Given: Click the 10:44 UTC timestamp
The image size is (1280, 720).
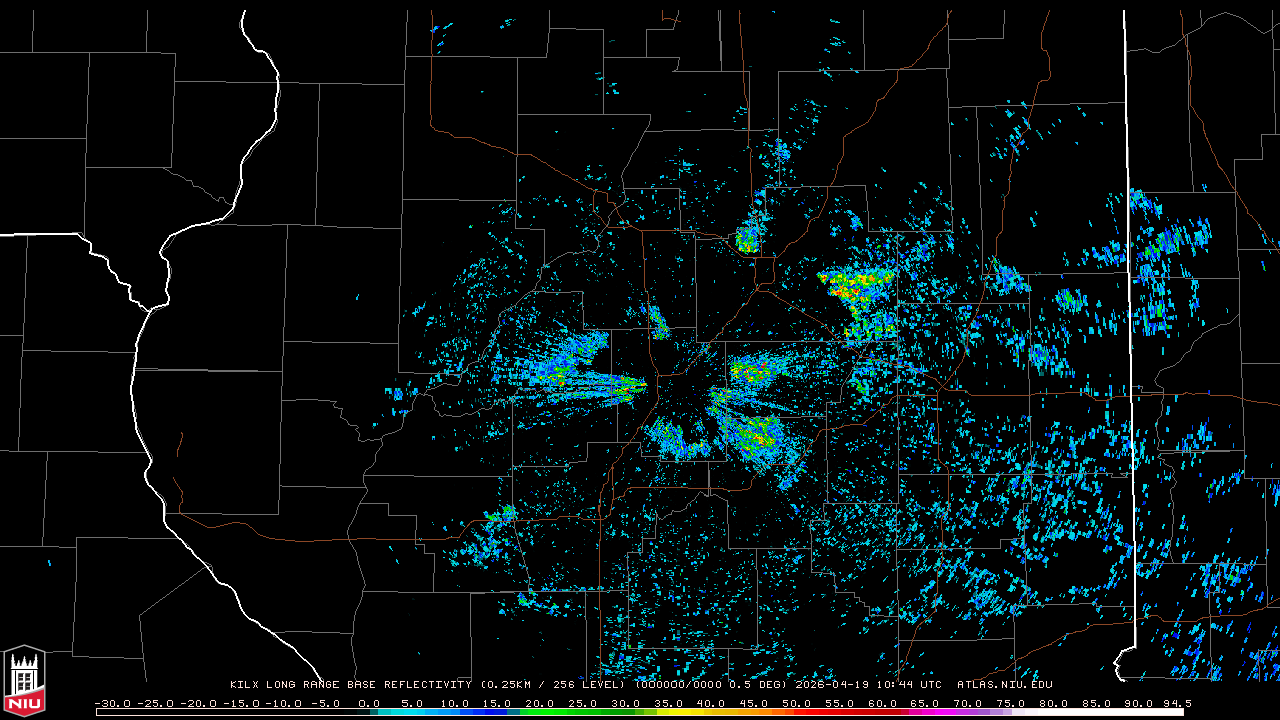Looking at the screenshot, I should tap(915, 685).
